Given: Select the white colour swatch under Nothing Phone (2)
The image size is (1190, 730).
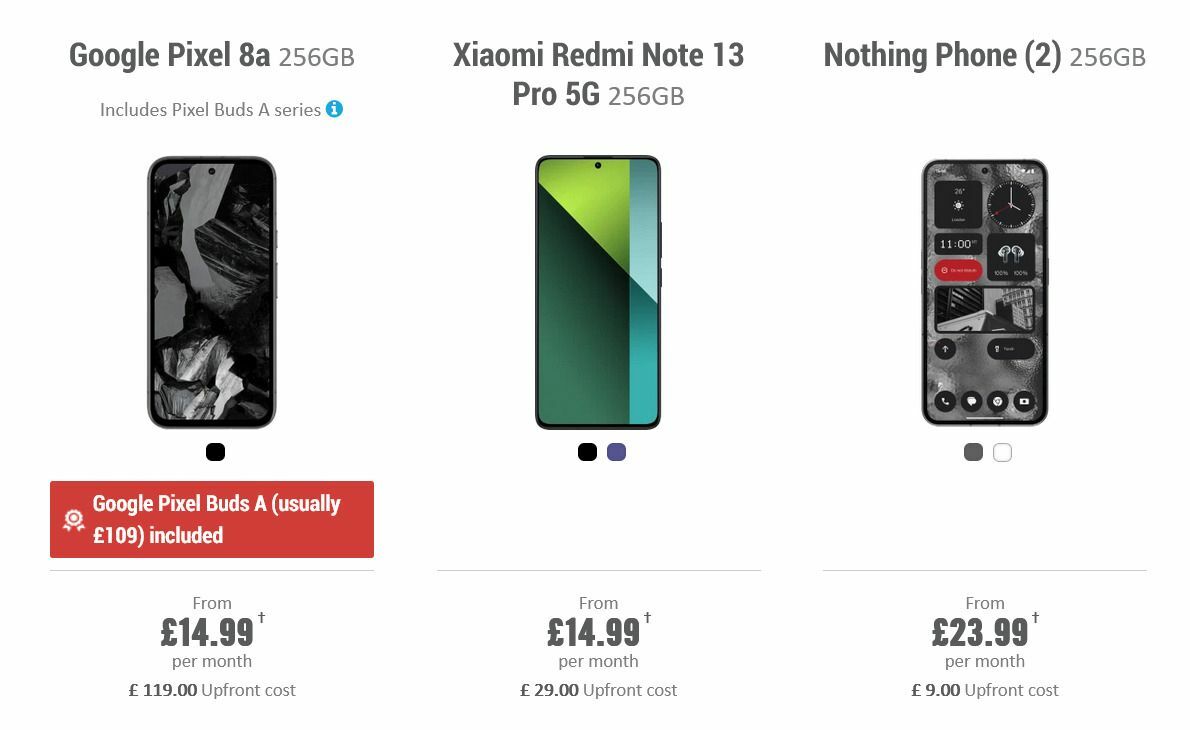Looking at the screenshot, I should click(x=1000, y=452).
